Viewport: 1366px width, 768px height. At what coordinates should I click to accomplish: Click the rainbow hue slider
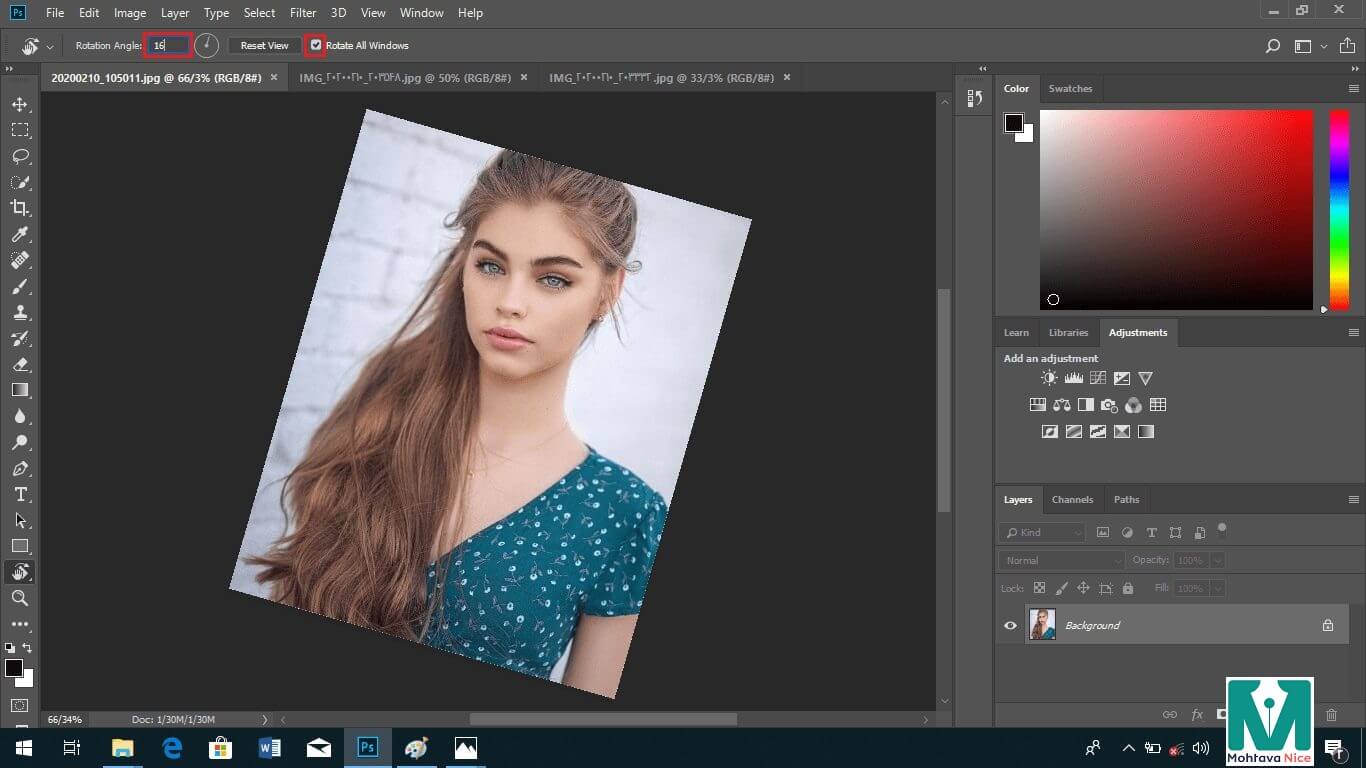click(x=1339, y=209)
